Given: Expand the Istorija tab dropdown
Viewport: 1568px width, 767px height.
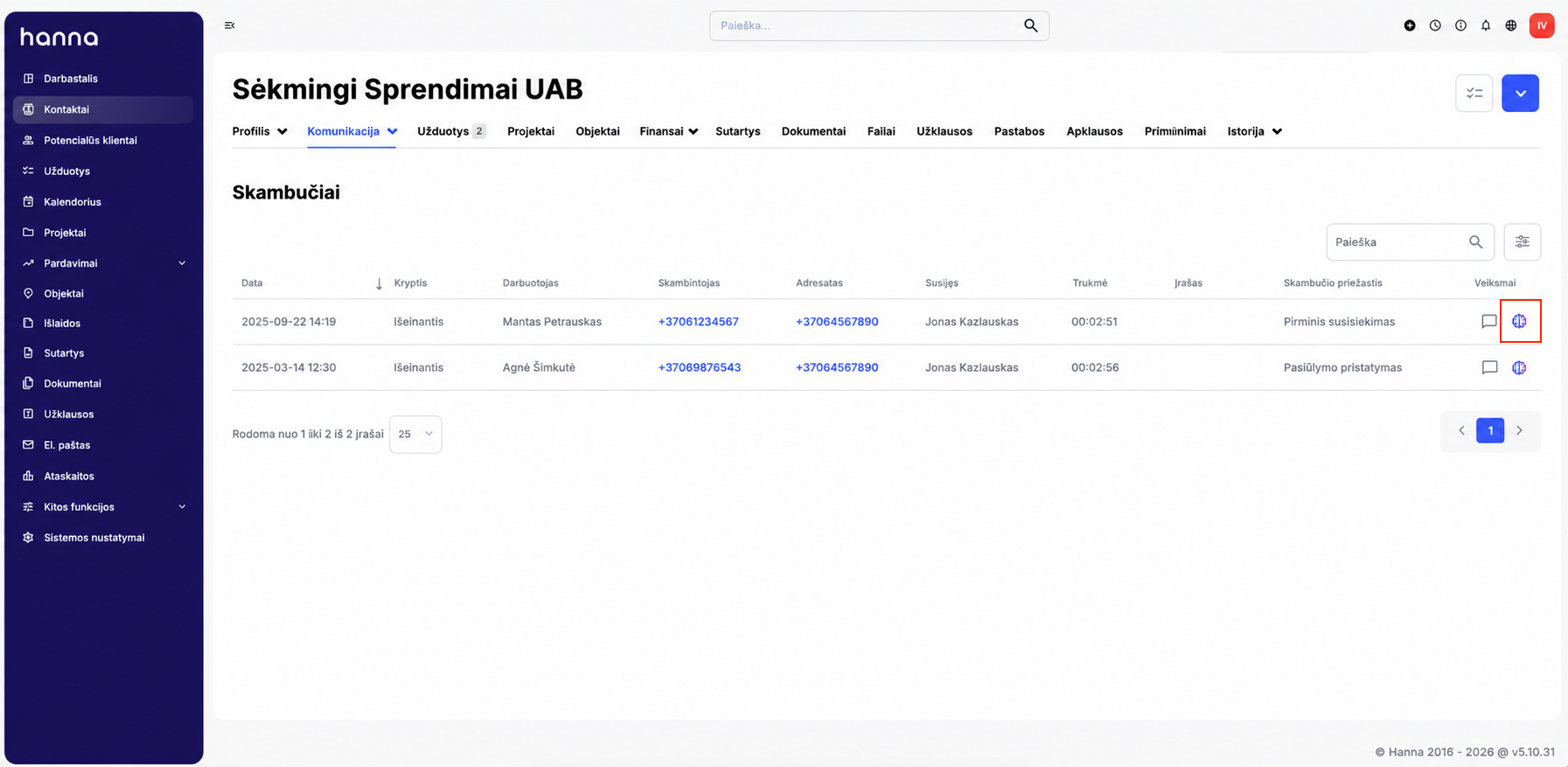Looking at the screenshot, I should coord(1255,131).
